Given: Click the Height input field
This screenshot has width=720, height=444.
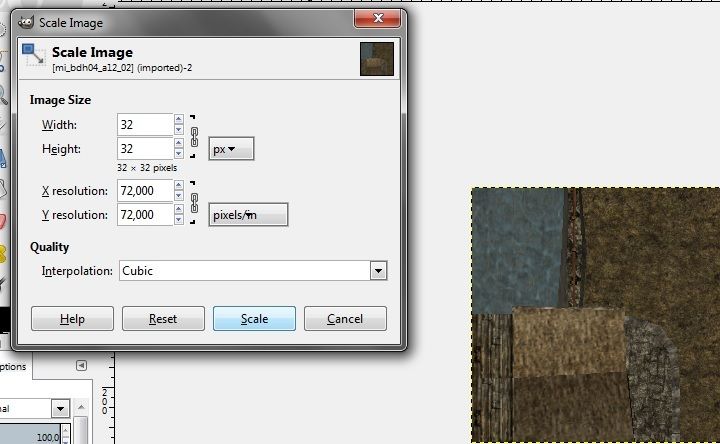Looking at the screenshot, I should (x=144, y=149).
